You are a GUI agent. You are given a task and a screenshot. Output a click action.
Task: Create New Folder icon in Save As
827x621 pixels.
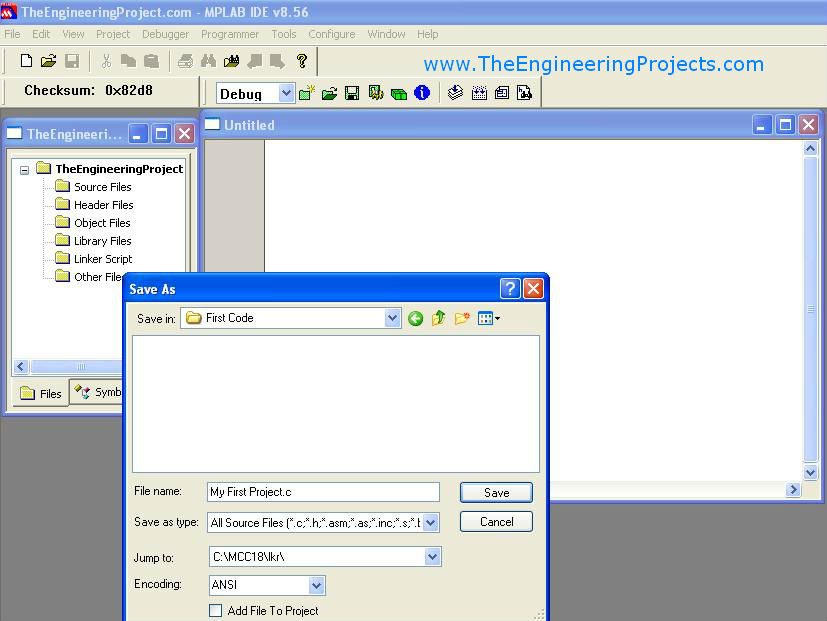click(461, 318)
